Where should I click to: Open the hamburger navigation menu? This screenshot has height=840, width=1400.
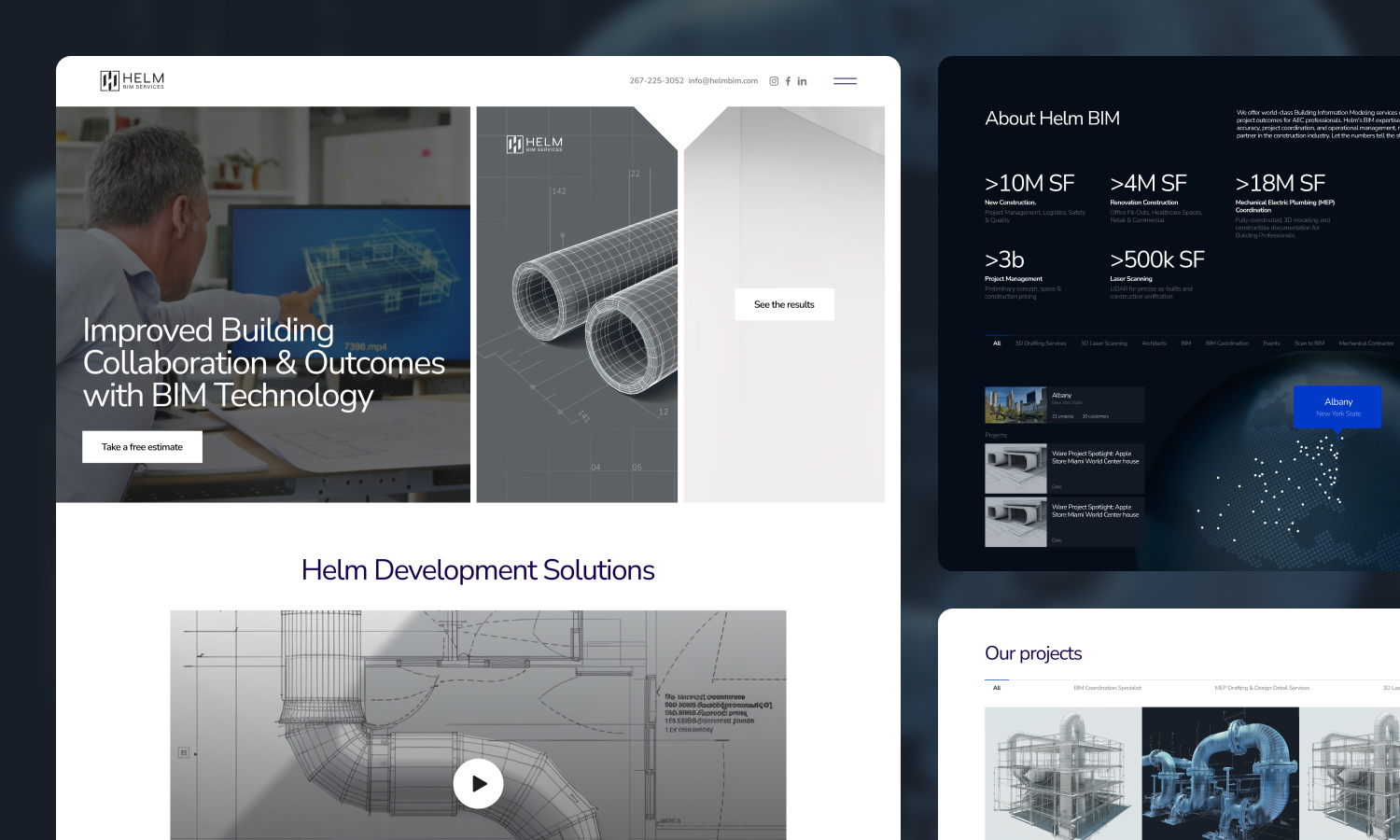pos(845,81)
